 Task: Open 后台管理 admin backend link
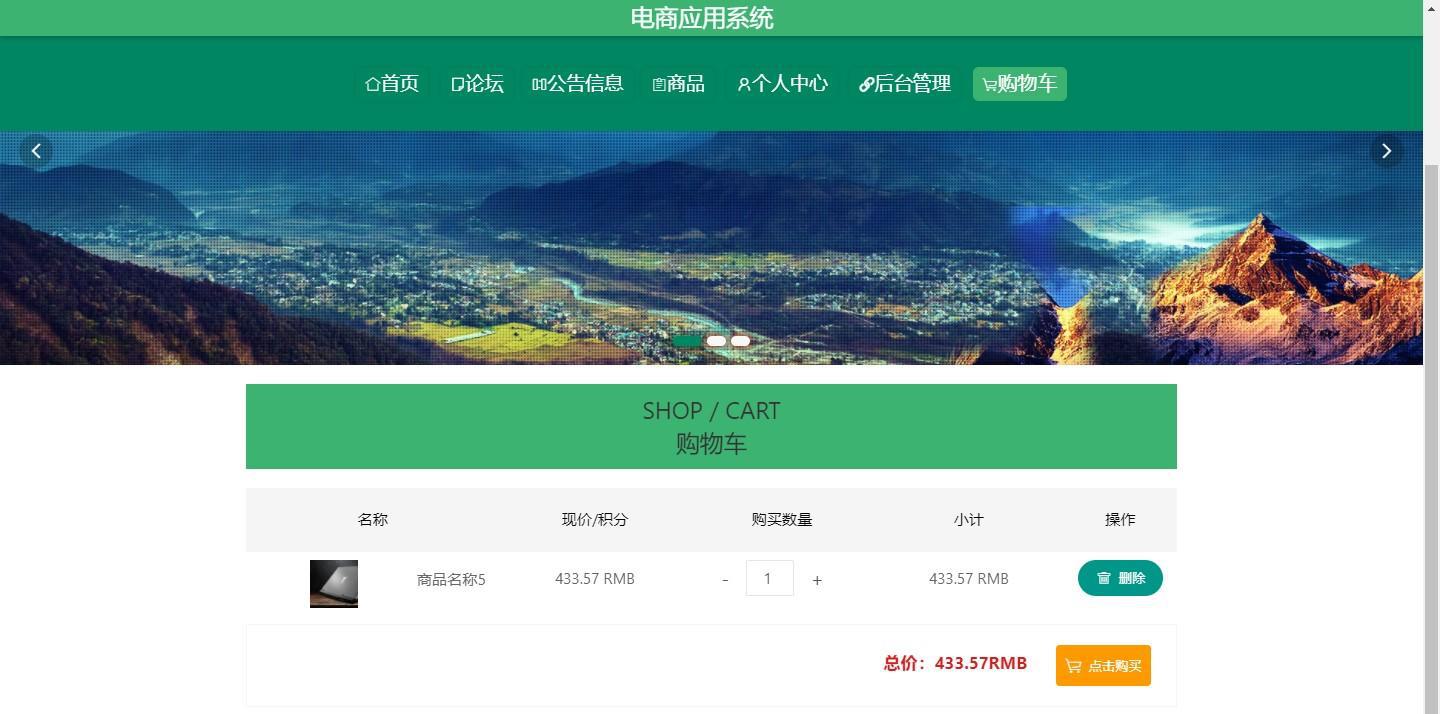coord(905,84)
